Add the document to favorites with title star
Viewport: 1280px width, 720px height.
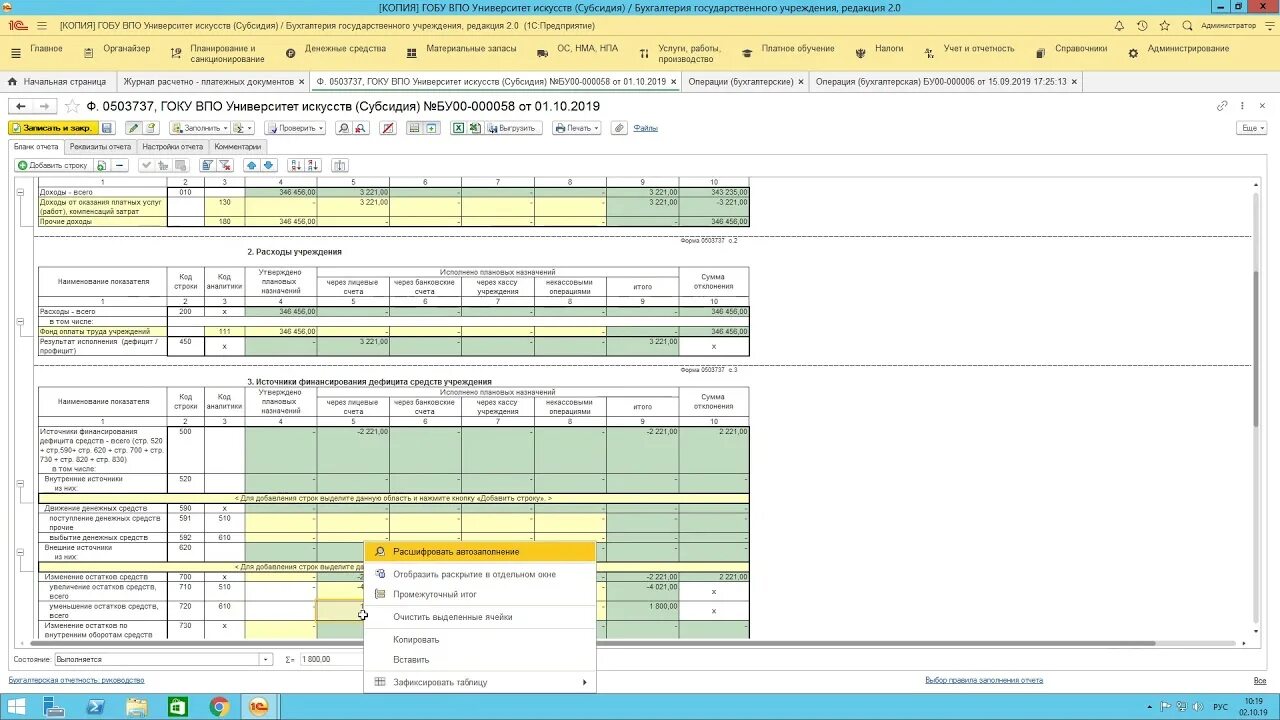(72, 105)
